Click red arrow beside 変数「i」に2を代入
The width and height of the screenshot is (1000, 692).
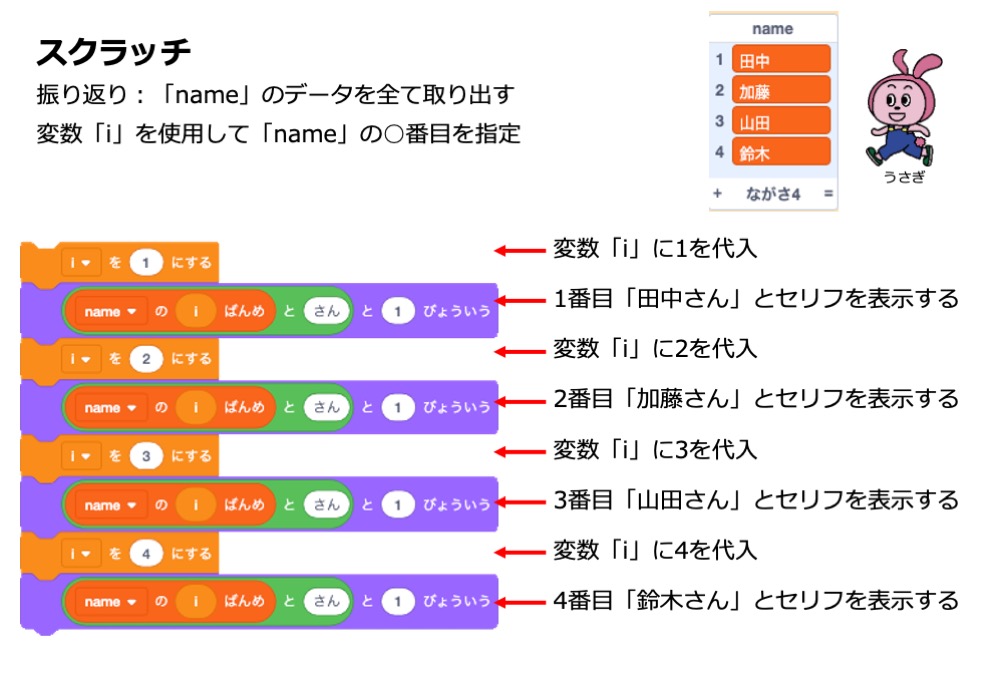coord(519,350)
